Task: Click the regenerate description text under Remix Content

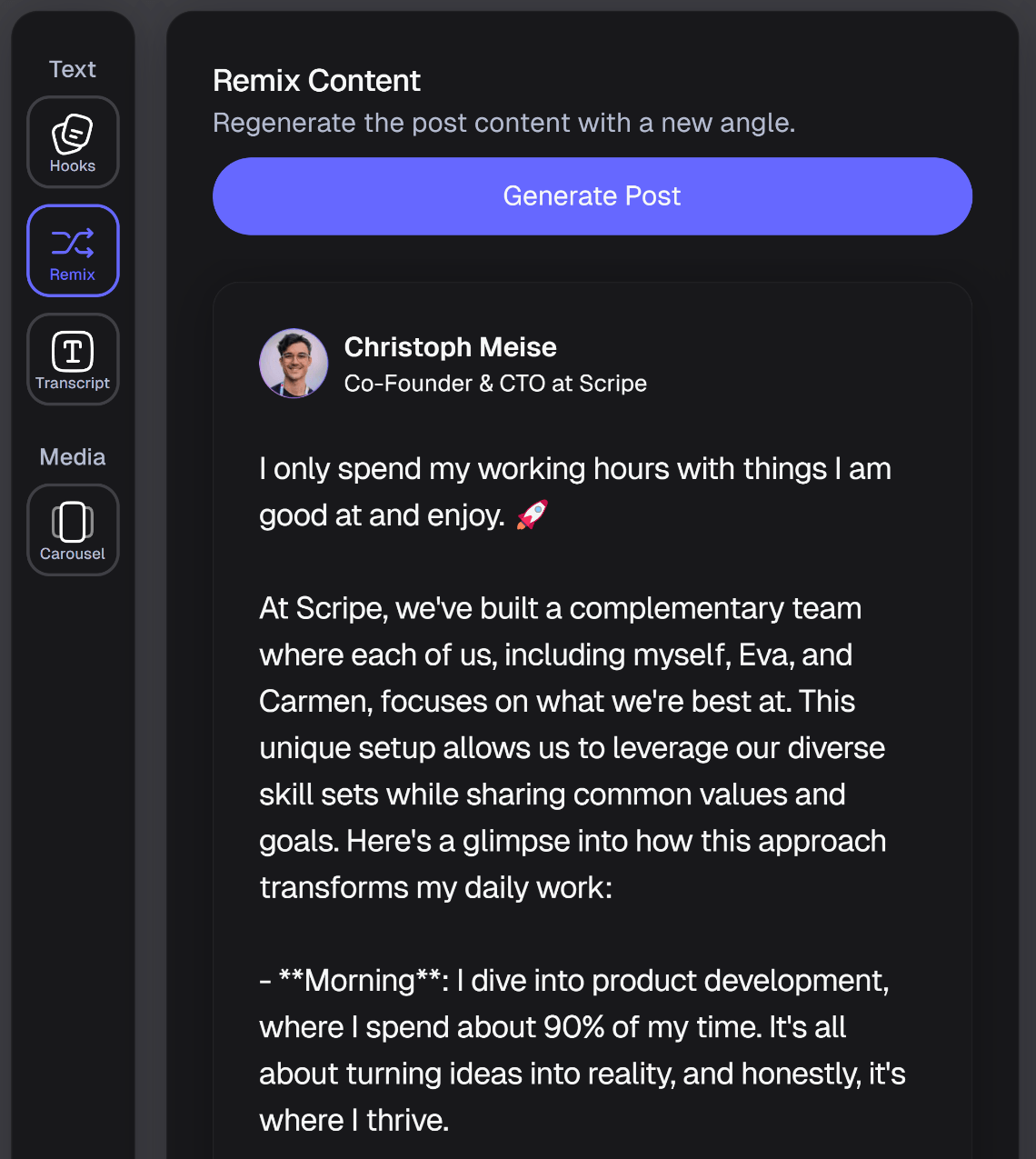Action: (x=503, y=122)
